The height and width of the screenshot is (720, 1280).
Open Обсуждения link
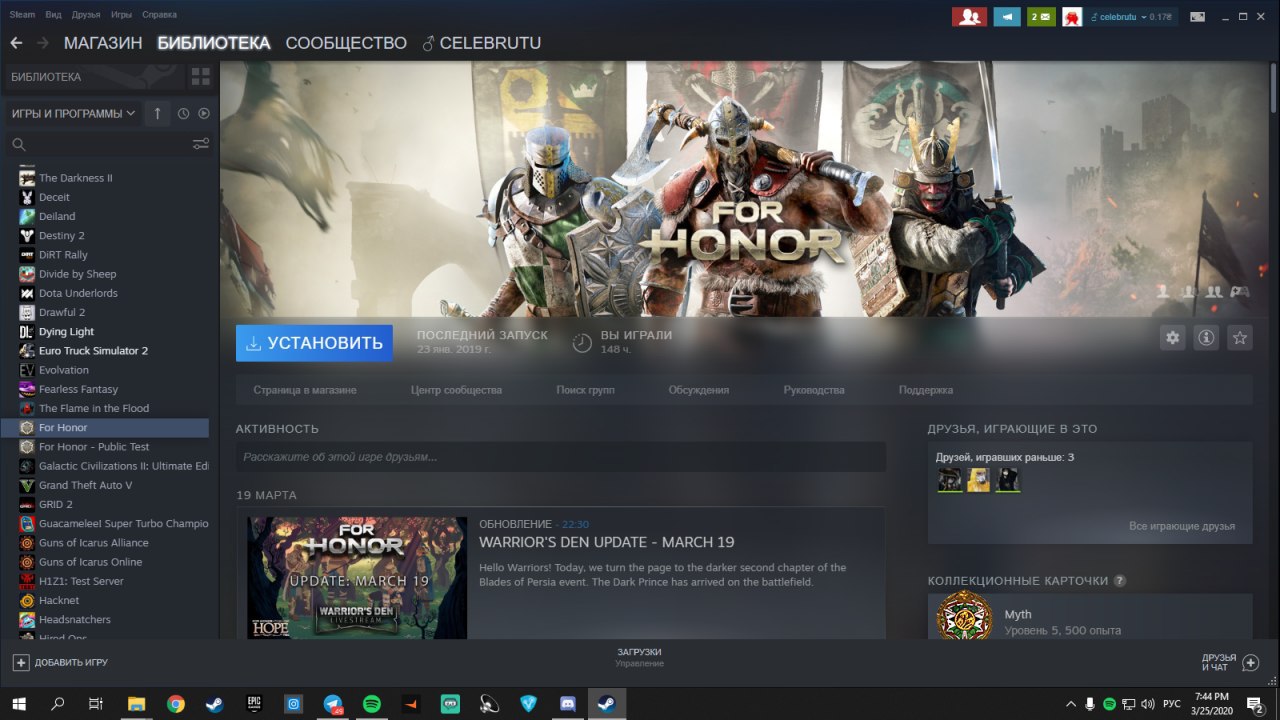699,390
